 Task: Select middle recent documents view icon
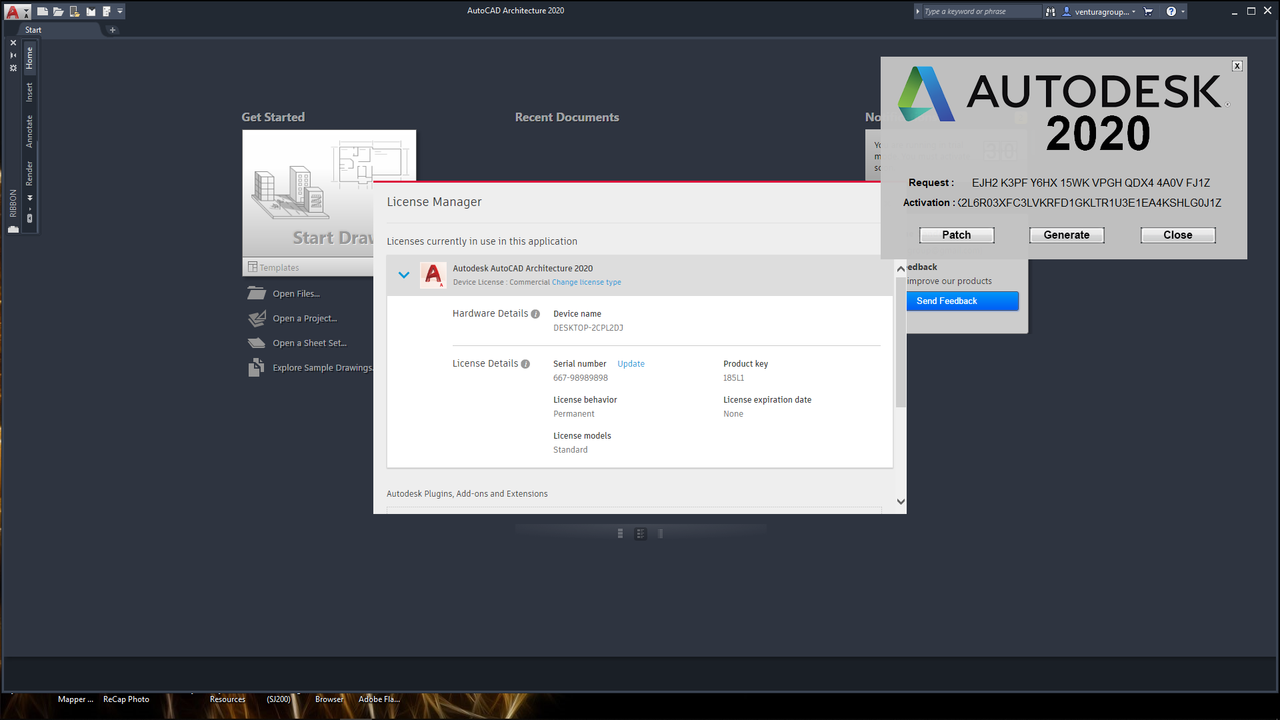click(x=641, y=534)
